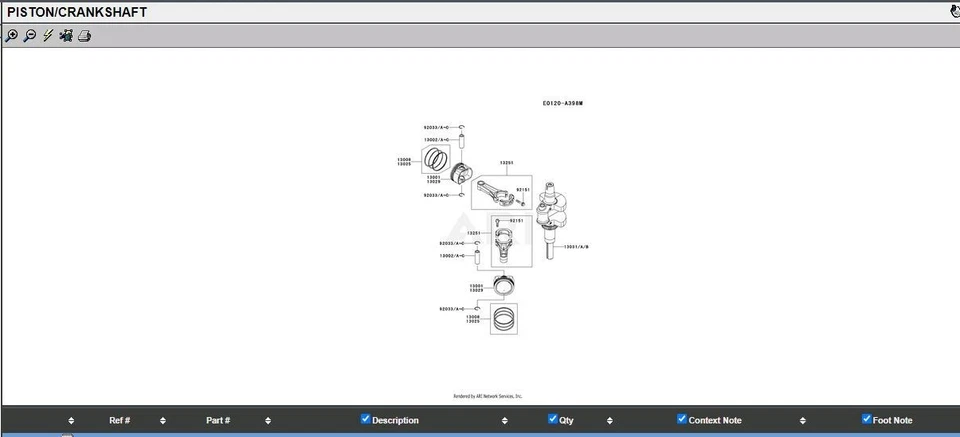Zoom in on the parts diagram

(x=11, y=36)
